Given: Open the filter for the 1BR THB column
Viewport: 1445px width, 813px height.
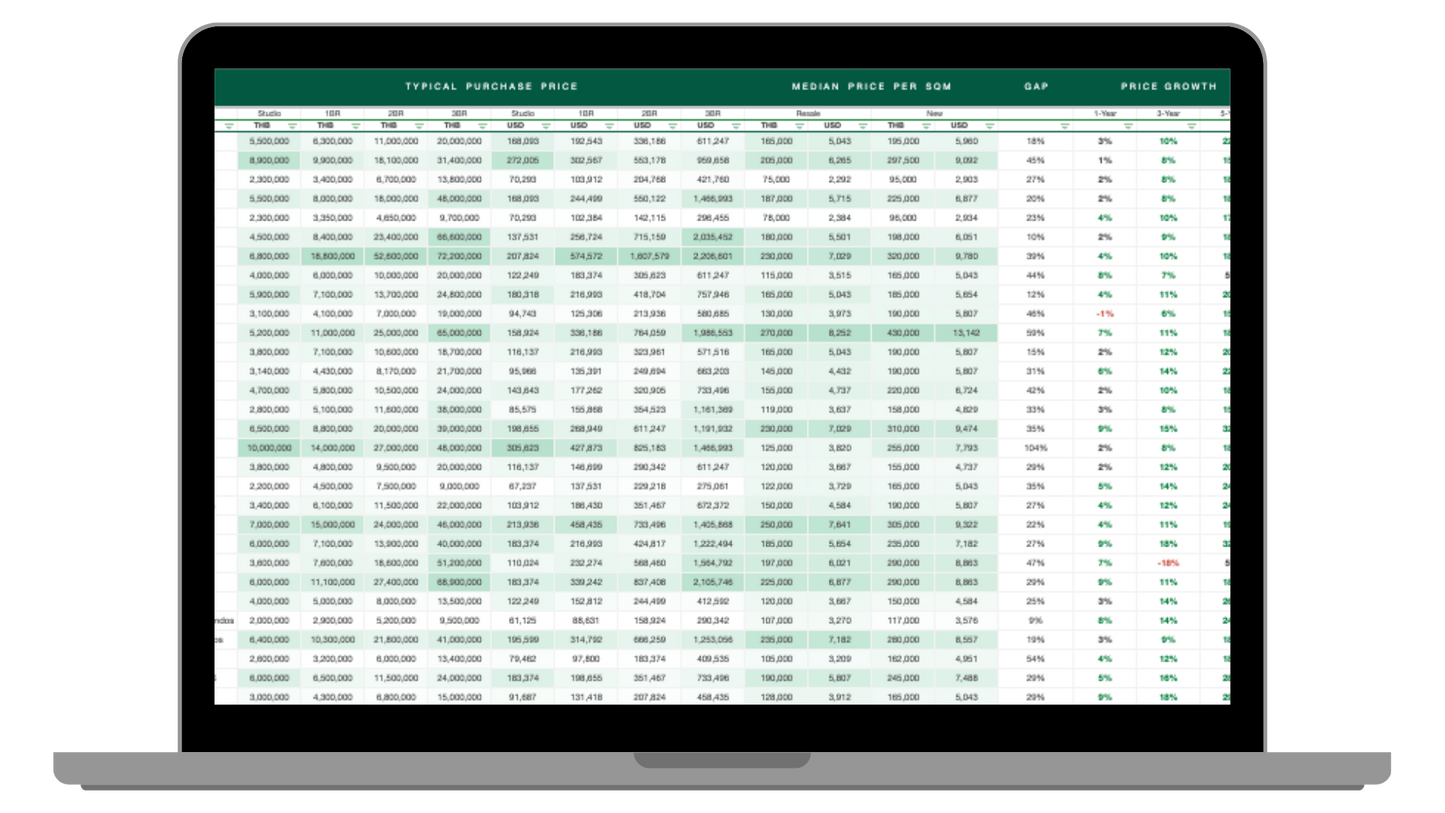Looking at the screenshot, I should pyautogui.click(x=355, y=127).
